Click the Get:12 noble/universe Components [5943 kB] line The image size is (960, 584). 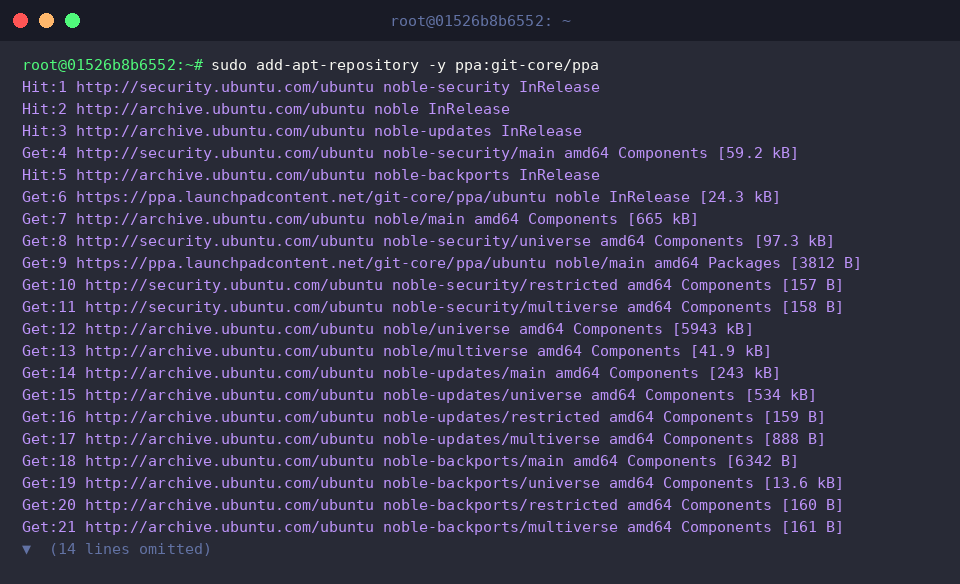coord(388,329)
